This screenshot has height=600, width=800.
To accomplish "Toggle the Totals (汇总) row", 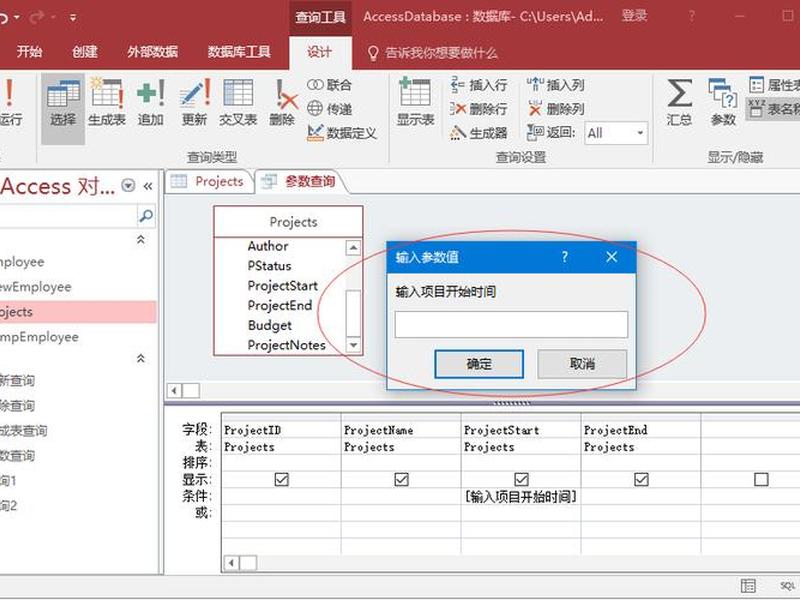I will 679,104.
